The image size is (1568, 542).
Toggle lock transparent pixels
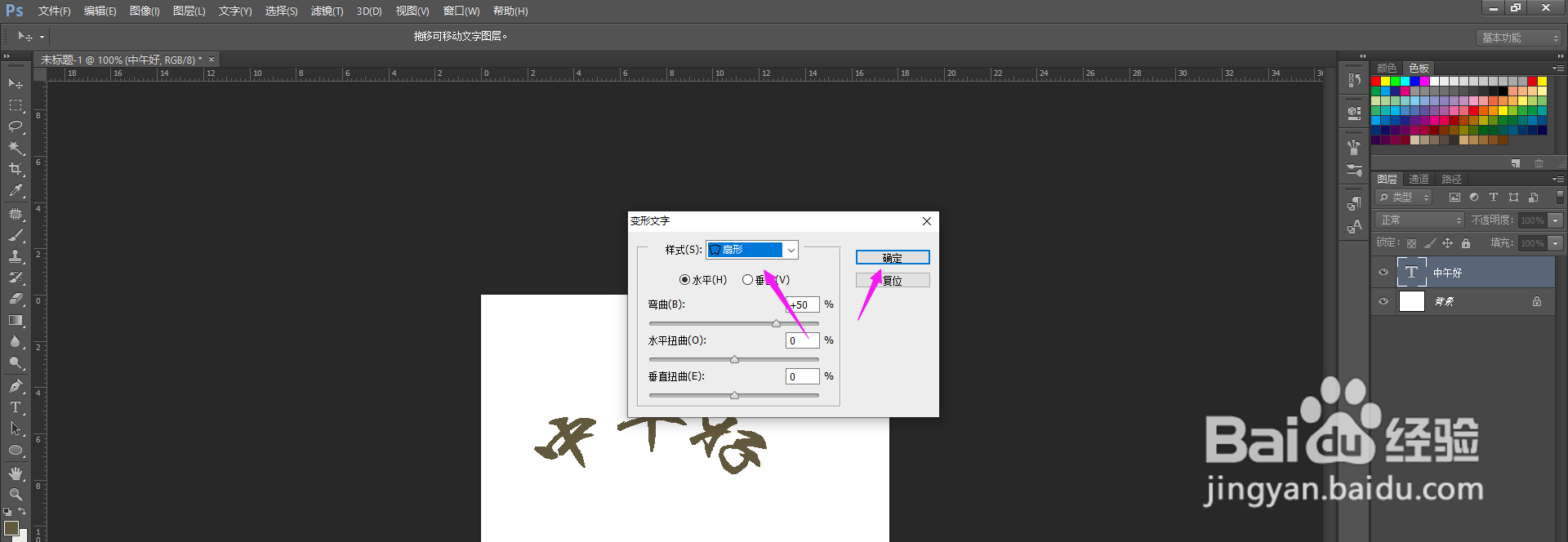1411,243
